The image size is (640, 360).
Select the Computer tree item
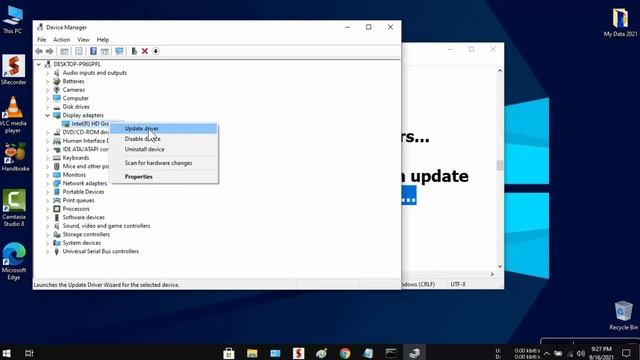pyautogui.click(x=76, y=98)
